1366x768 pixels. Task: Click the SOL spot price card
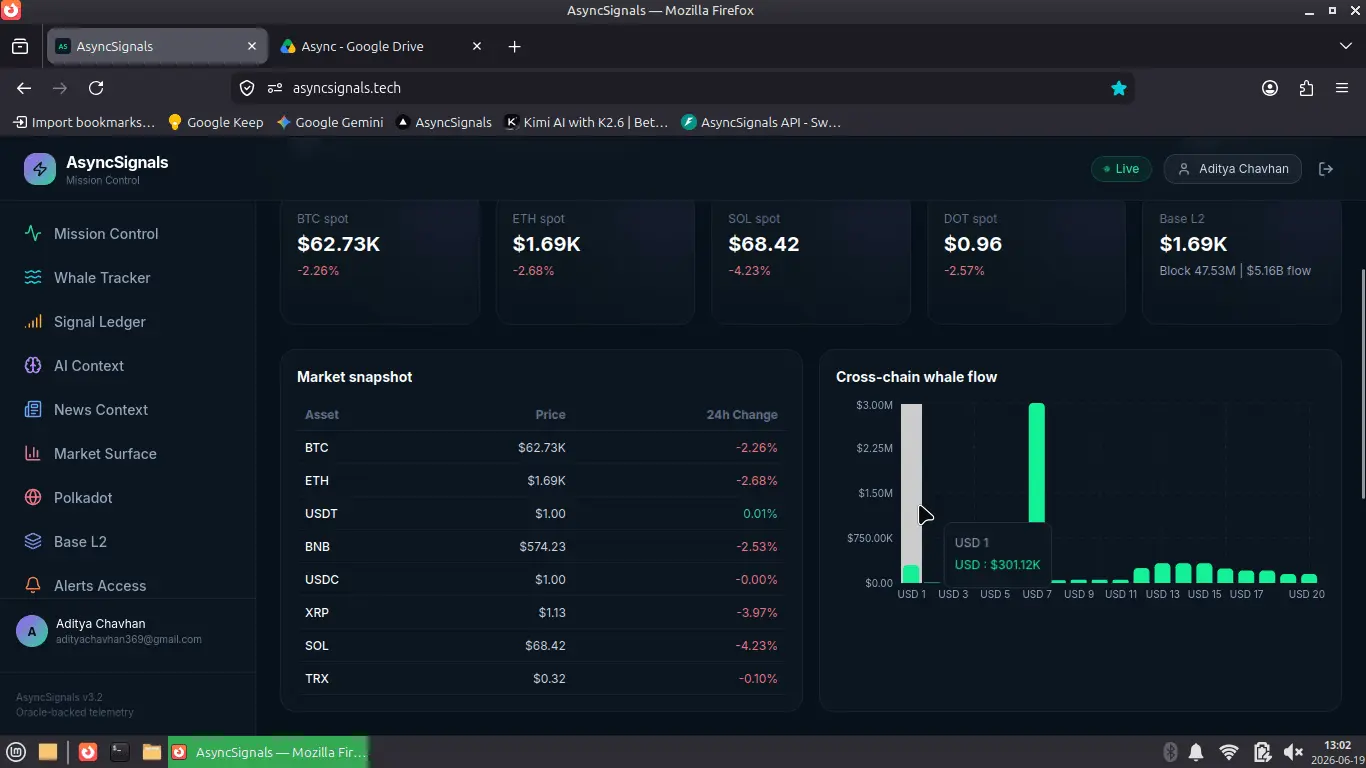pos(811,262)
